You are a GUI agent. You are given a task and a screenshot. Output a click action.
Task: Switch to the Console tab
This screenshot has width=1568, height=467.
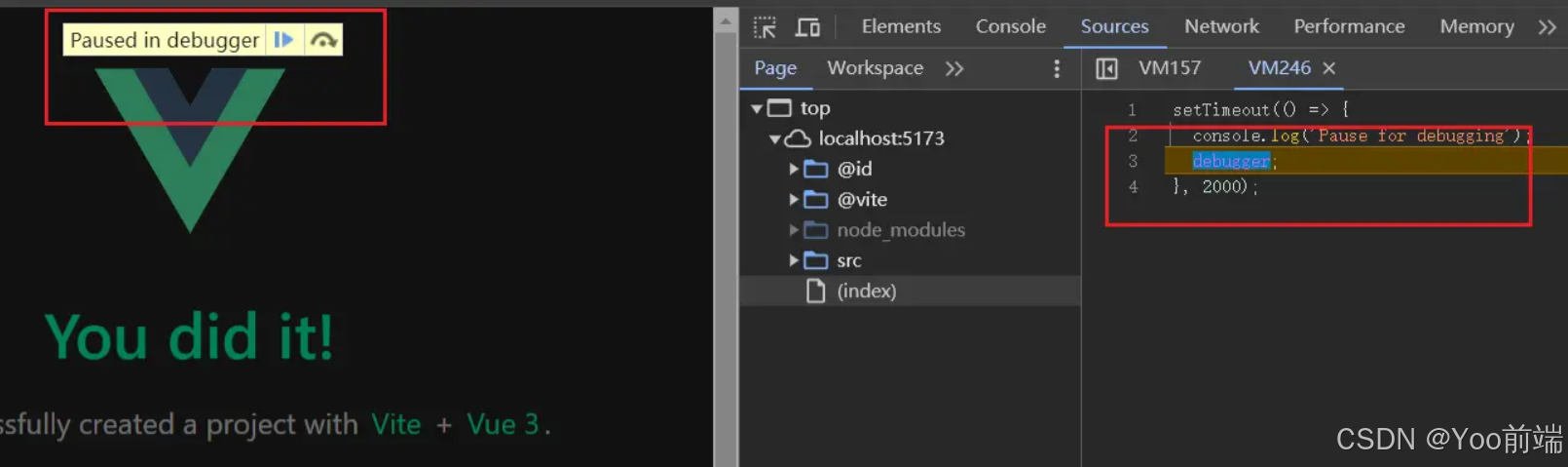(1011, 26)
